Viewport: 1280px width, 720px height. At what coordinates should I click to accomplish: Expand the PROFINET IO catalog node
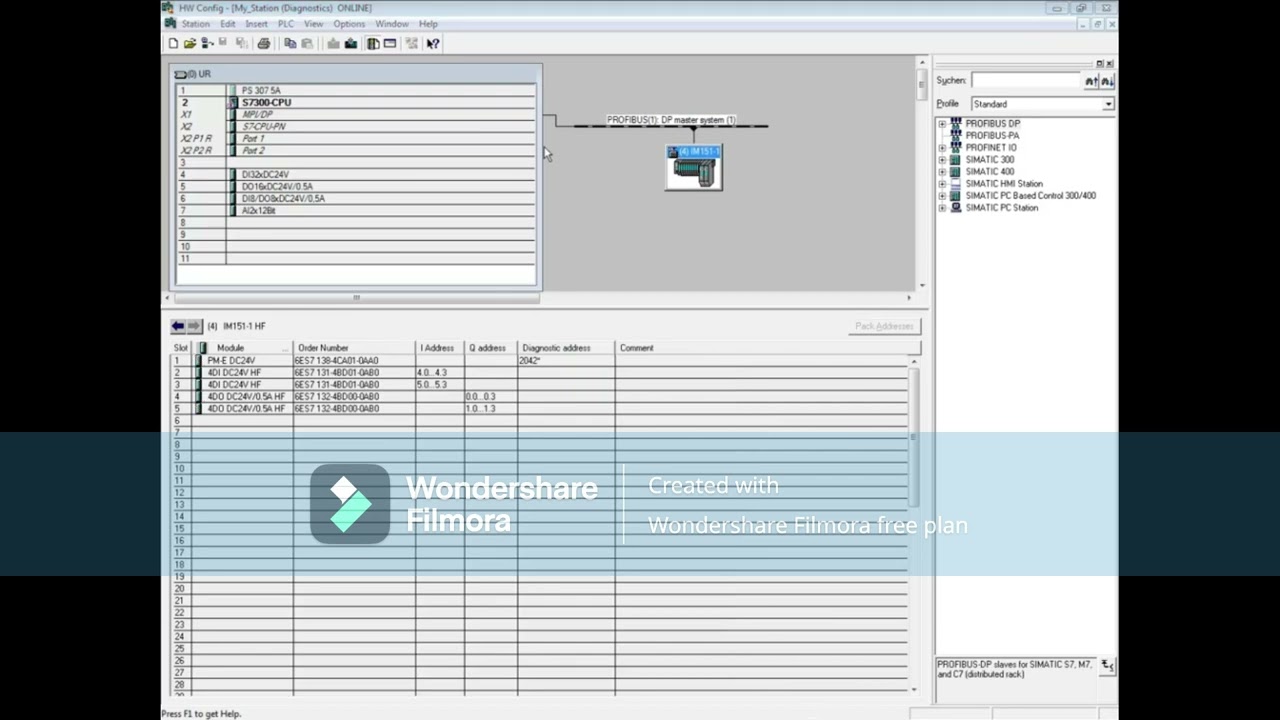coord(942,148)
